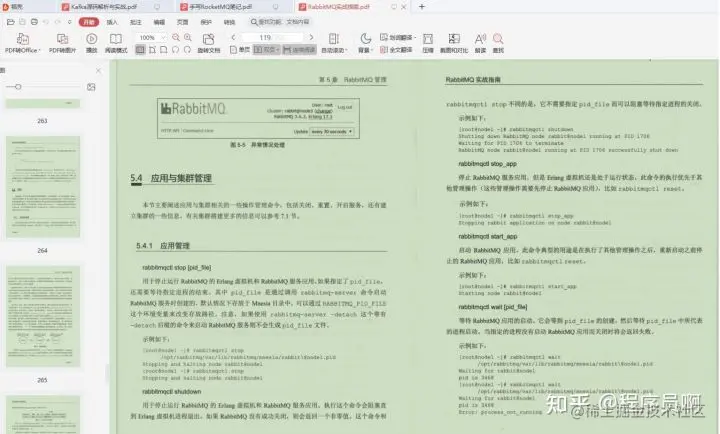
Task: Click the page number 119 field
Action: [272, 37]
